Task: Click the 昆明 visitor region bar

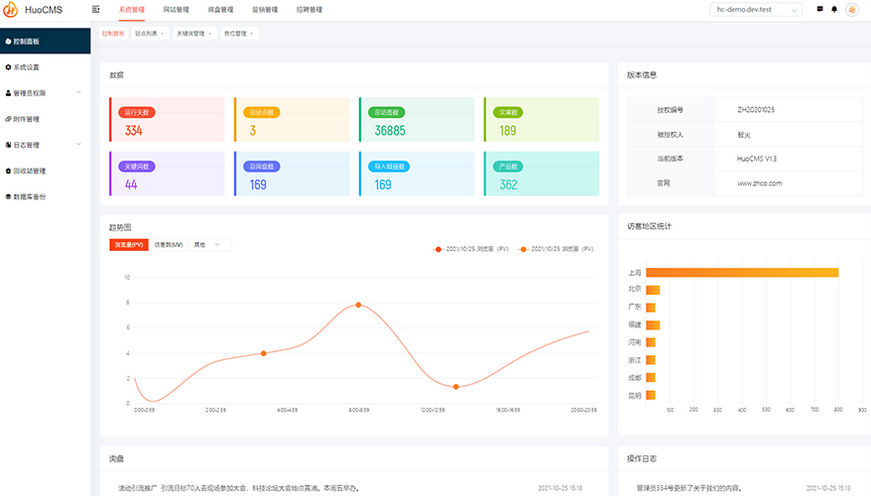Action: [650, 395]
